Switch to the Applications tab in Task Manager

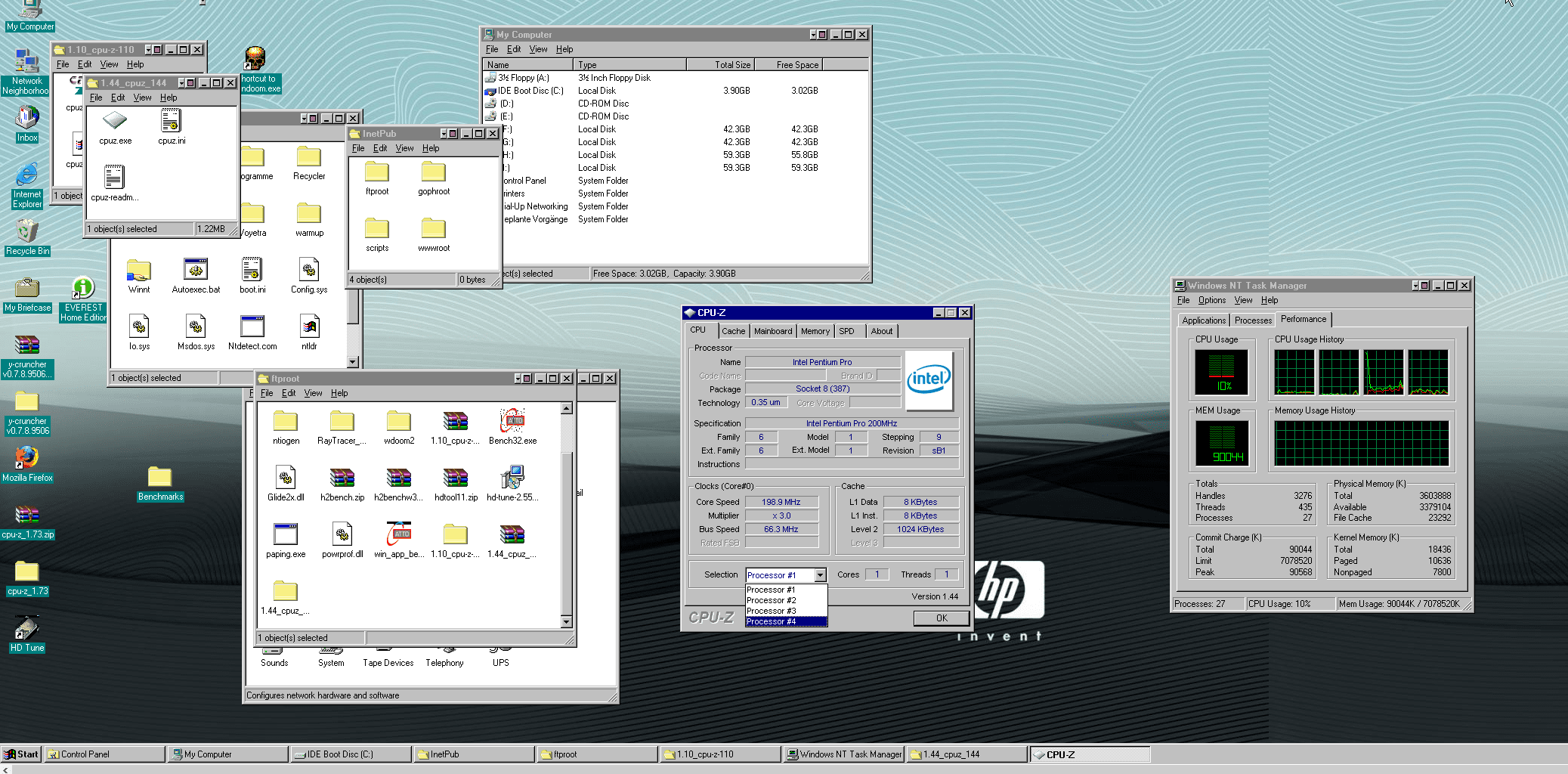(1204, 320)
